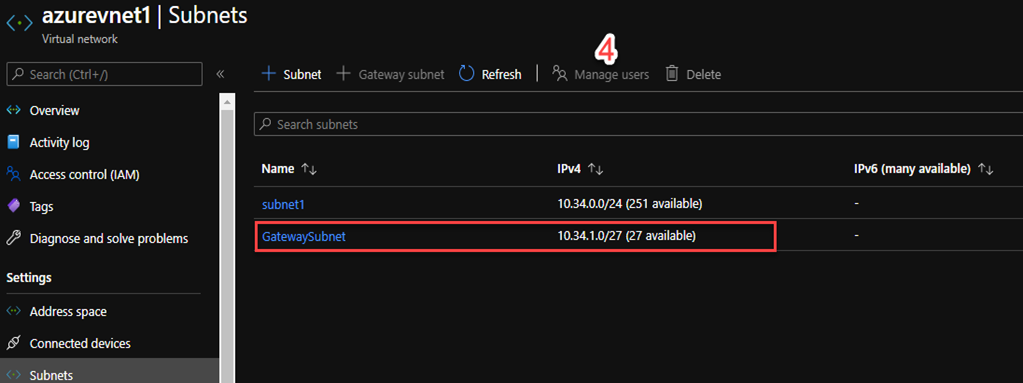Open the GatewaySubnet link

coord(303,236)
